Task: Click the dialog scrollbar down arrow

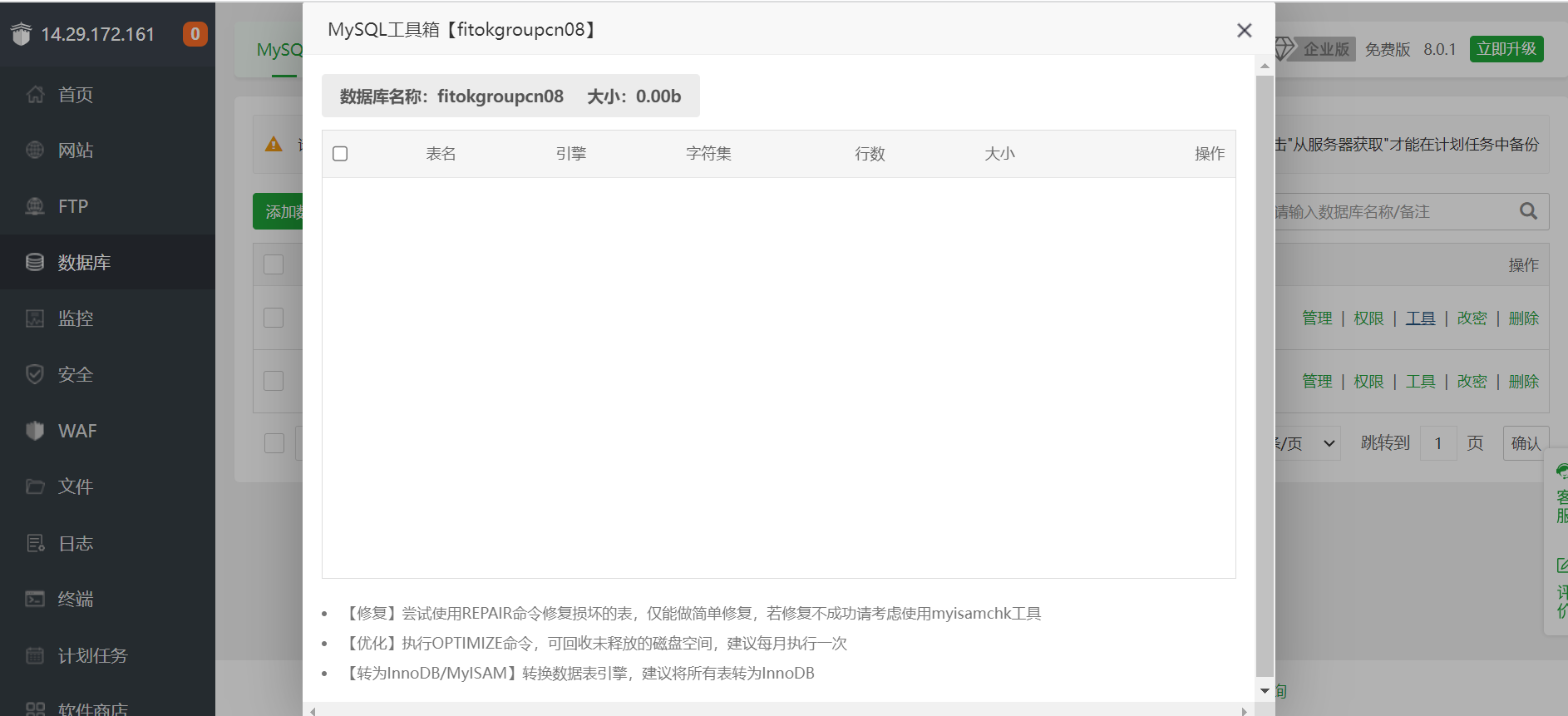Action: [1265, 691]
